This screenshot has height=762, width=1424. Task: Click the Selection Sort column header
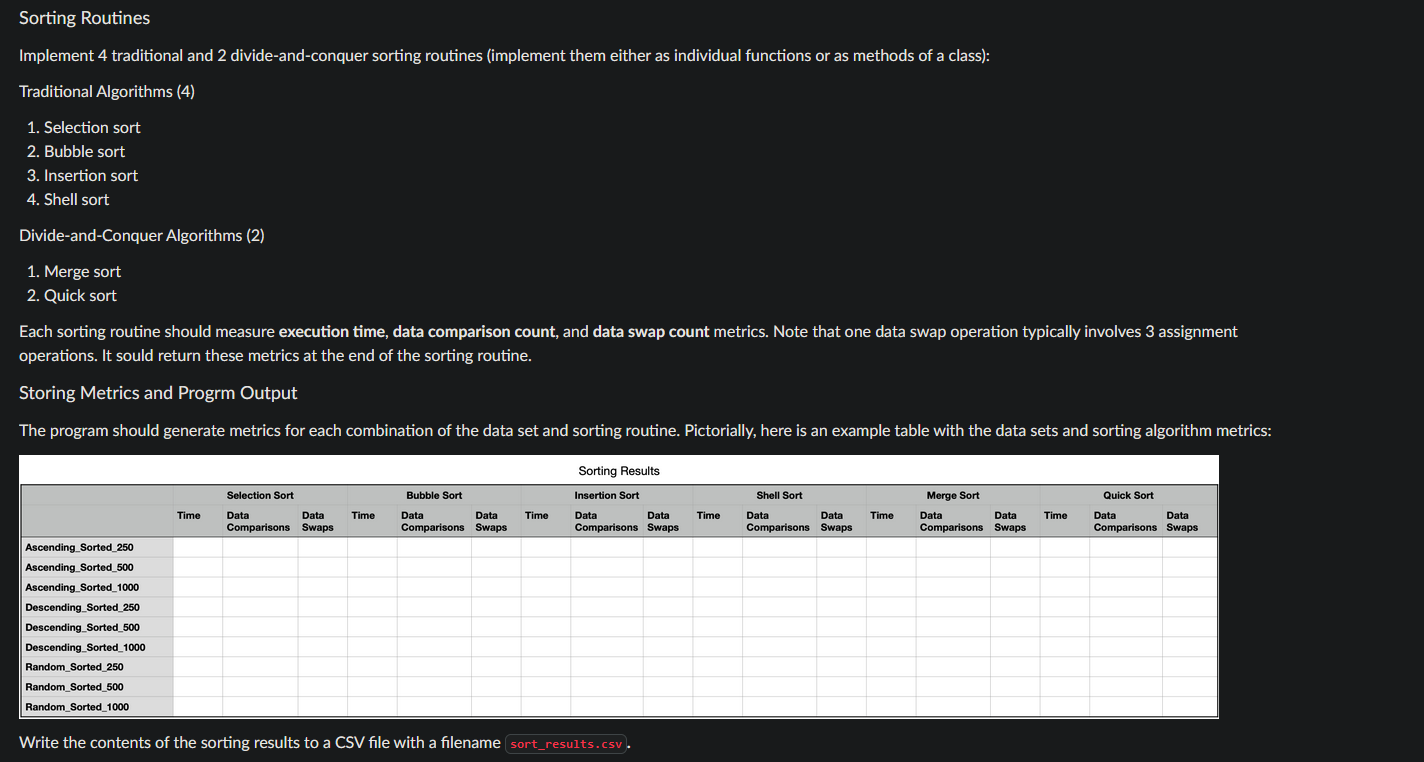tap(260, 495)
